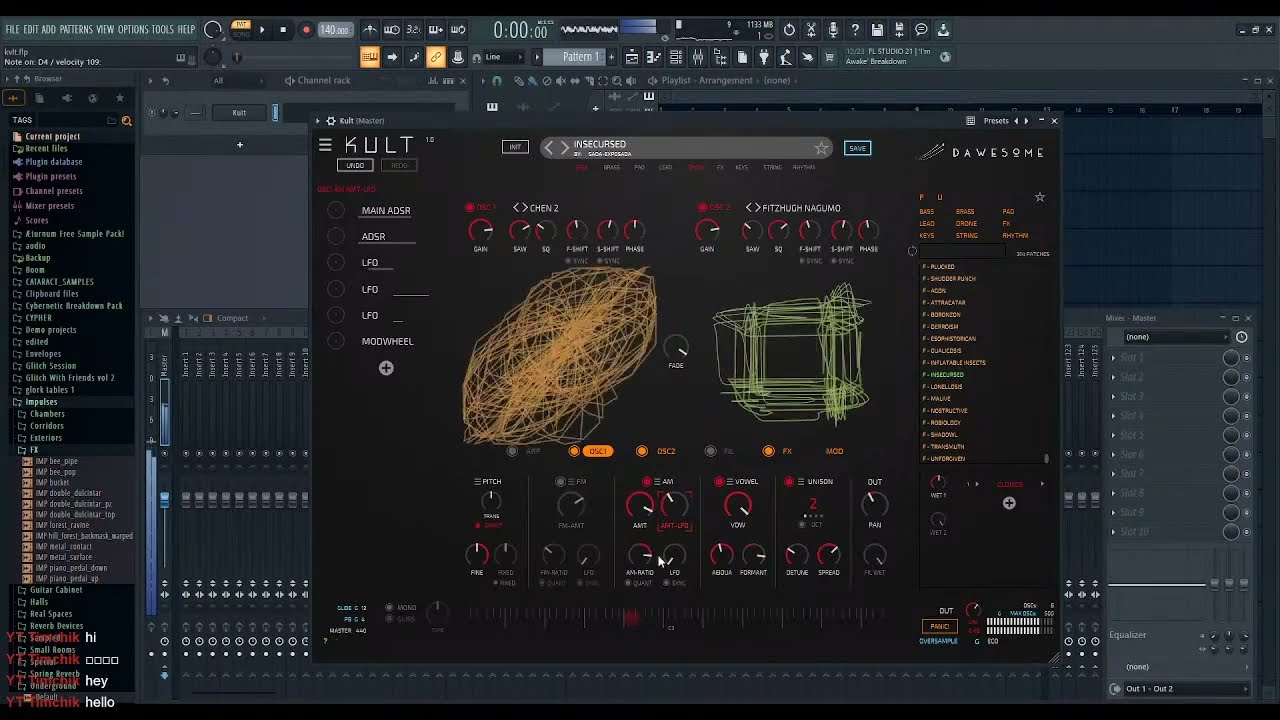Toggle OSC 1 power on/off

pyautogui.click(x=469, y=208)
